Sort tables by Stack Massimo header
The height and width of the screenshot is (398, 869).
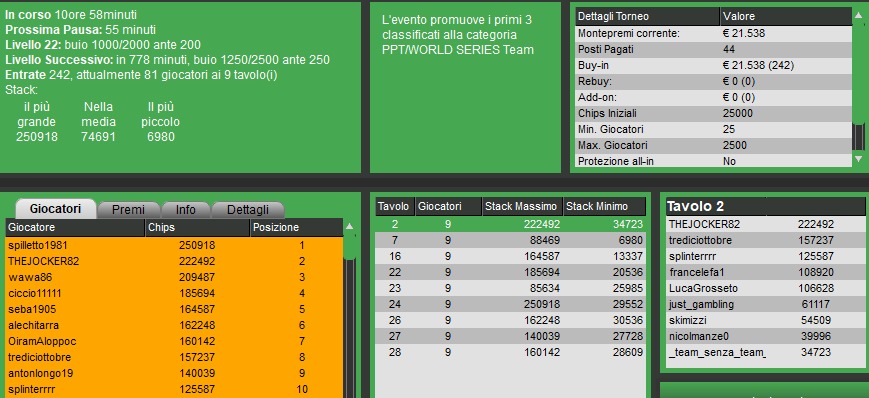tap(523, 206)
